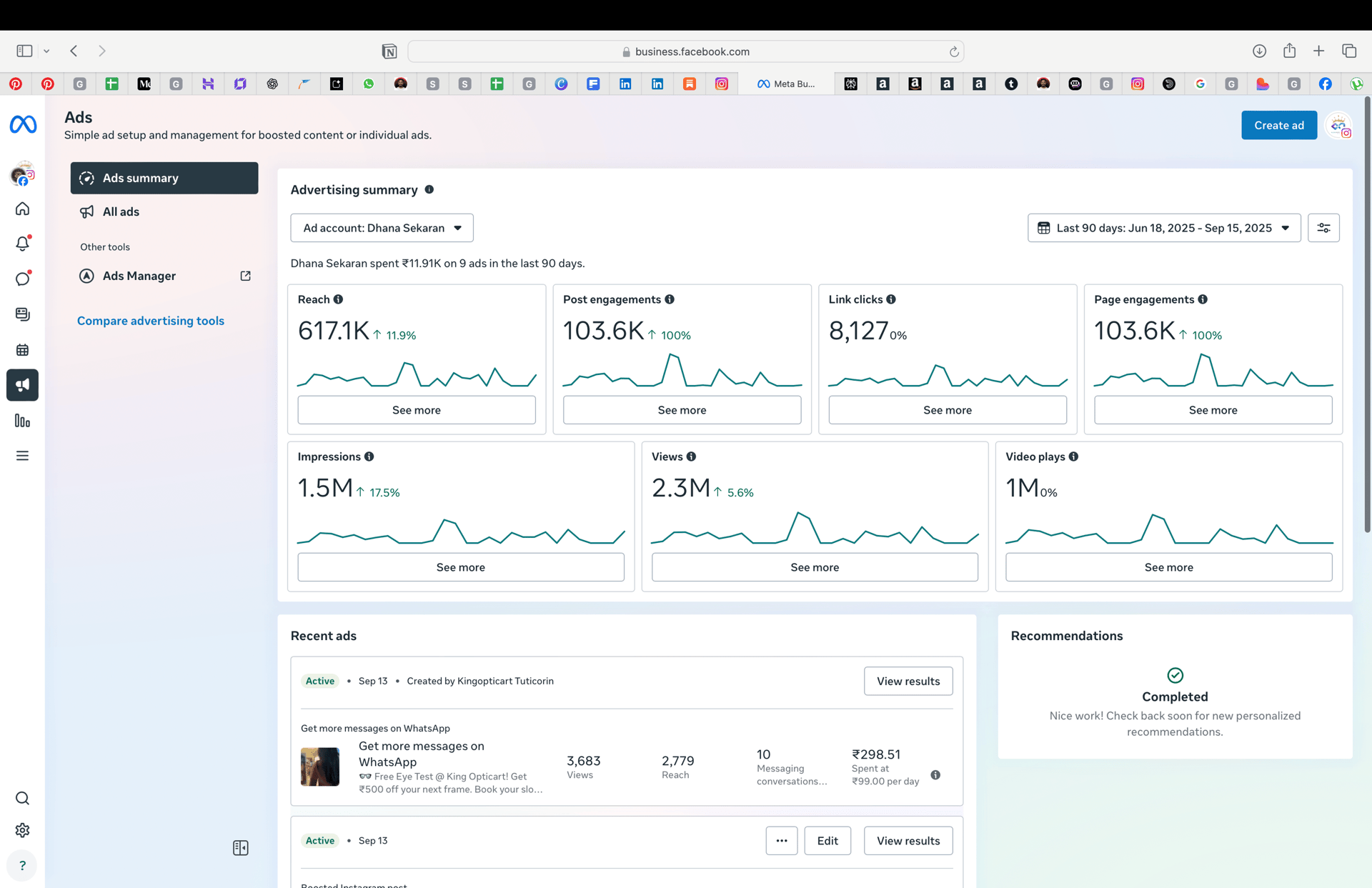Click the WhatsApp ad thumbnail image
Screen dimensions: 1372x888
pos(319,766)
